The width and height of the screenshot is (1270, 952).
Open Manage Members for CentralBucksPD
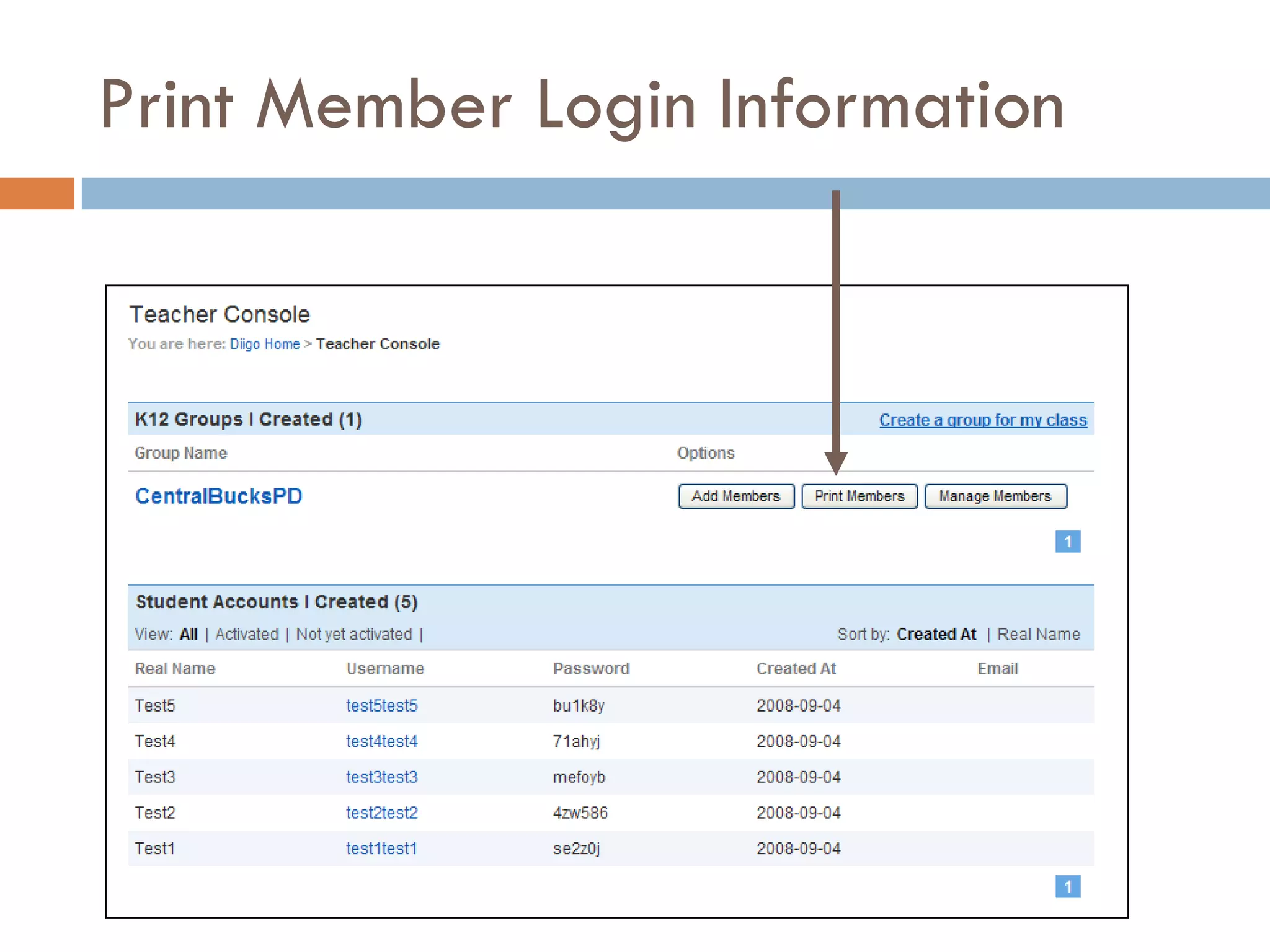995,496
